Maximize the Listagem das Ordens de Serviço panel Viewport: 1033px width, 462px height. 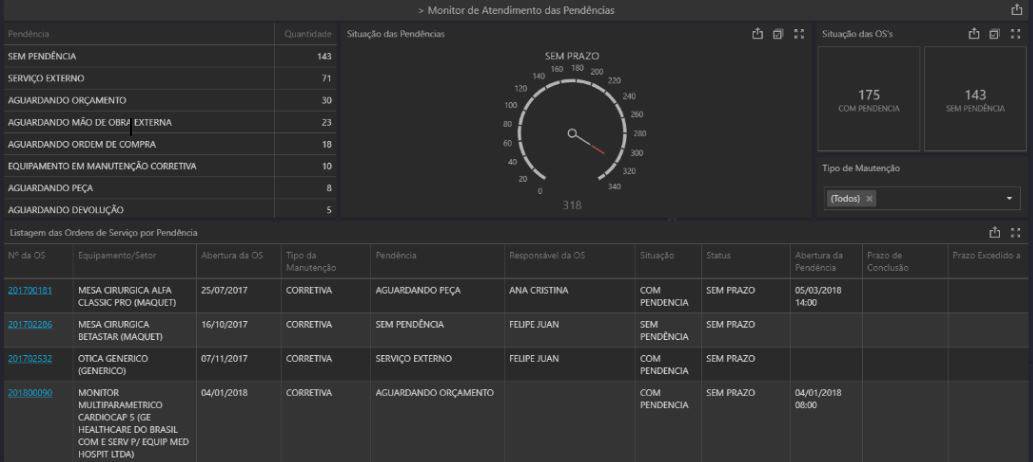1016,233
